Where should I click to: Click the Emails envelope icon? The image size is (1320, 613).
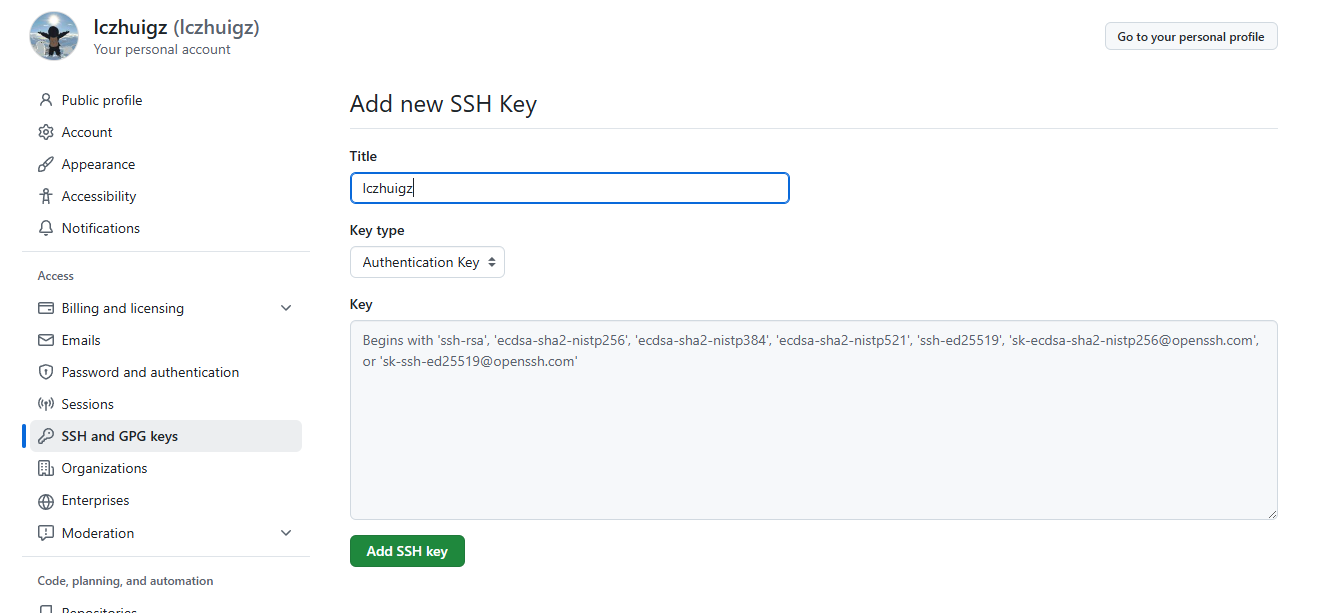tap(45, 340)
